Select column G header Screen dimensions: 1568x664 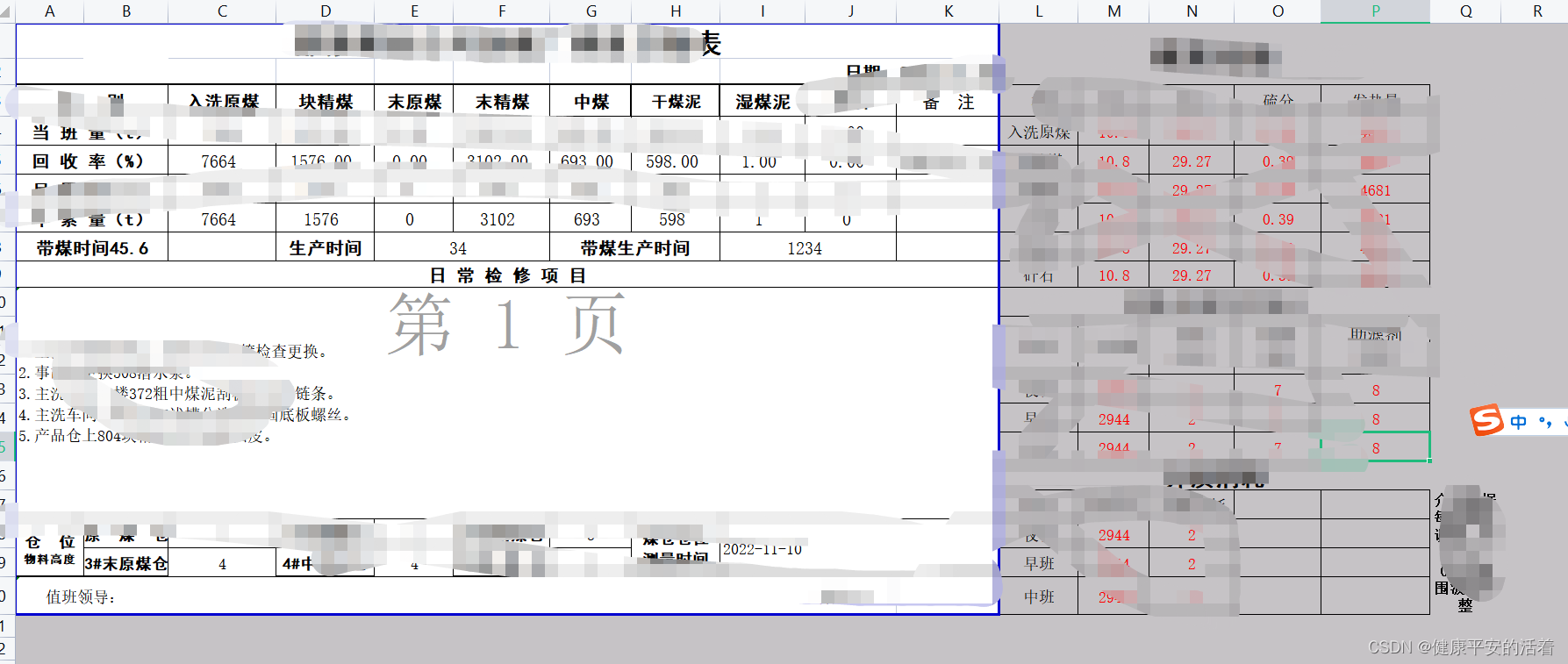point(591,11)
